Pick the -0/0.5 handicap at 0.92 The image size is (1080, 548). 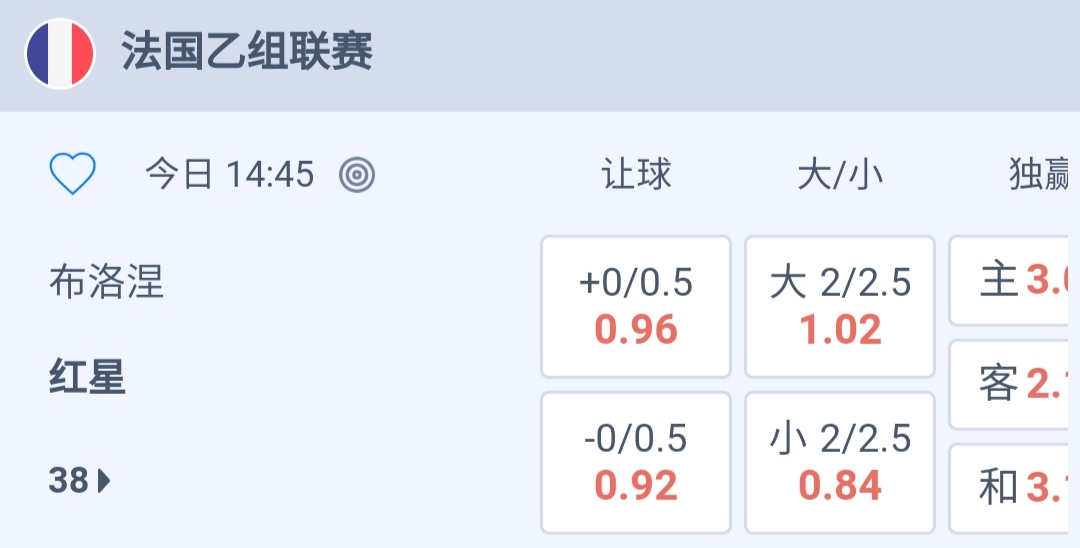pyautogui.click(x=636, y=462)
